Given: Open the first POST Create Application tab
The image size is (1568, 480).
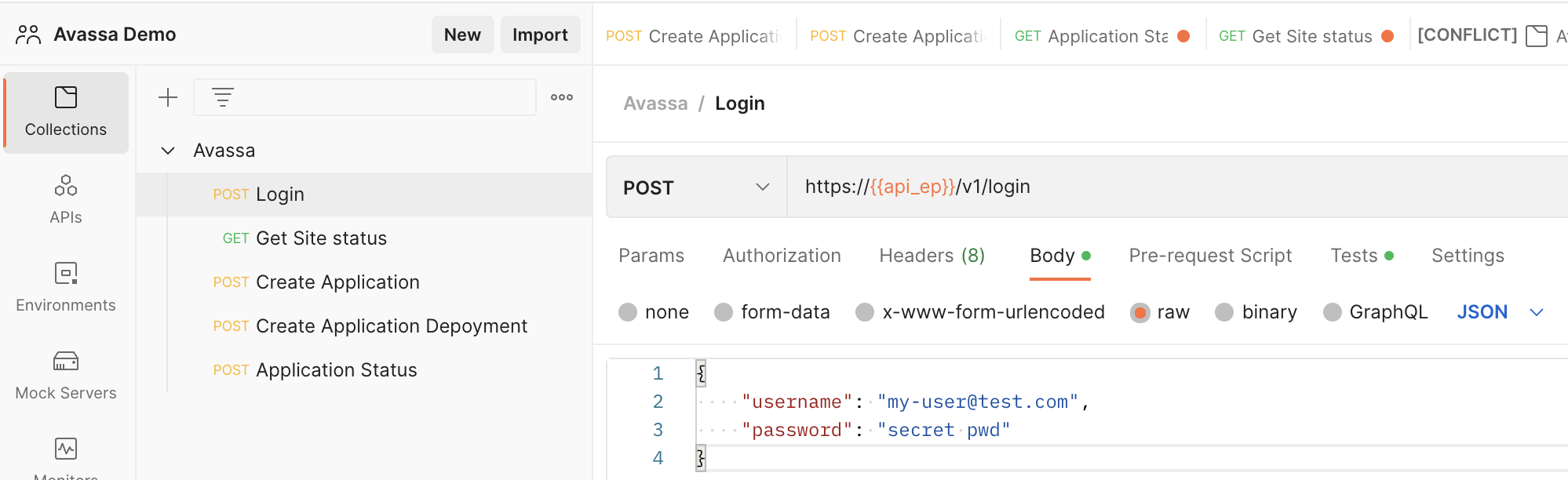Looking at the screenshot, I should pos(694,36).
